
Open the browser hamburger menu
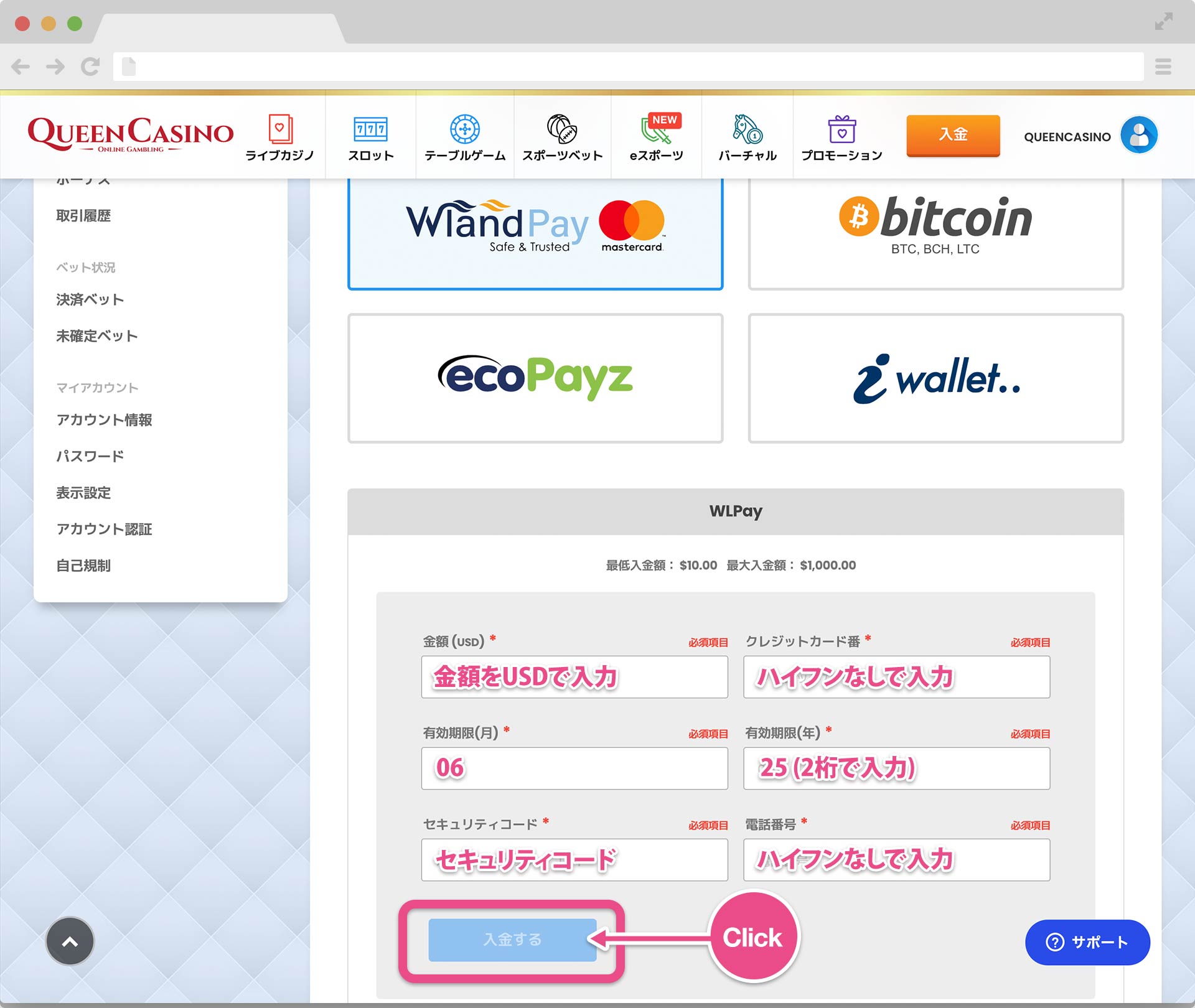point(1163,67)
